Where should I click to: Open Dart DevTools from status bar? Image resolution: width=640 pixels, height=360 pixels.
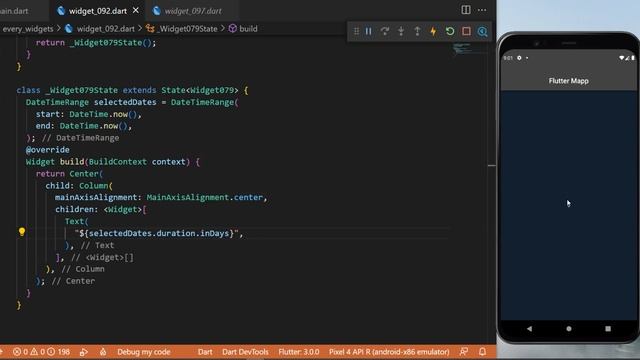coord(245,351)
